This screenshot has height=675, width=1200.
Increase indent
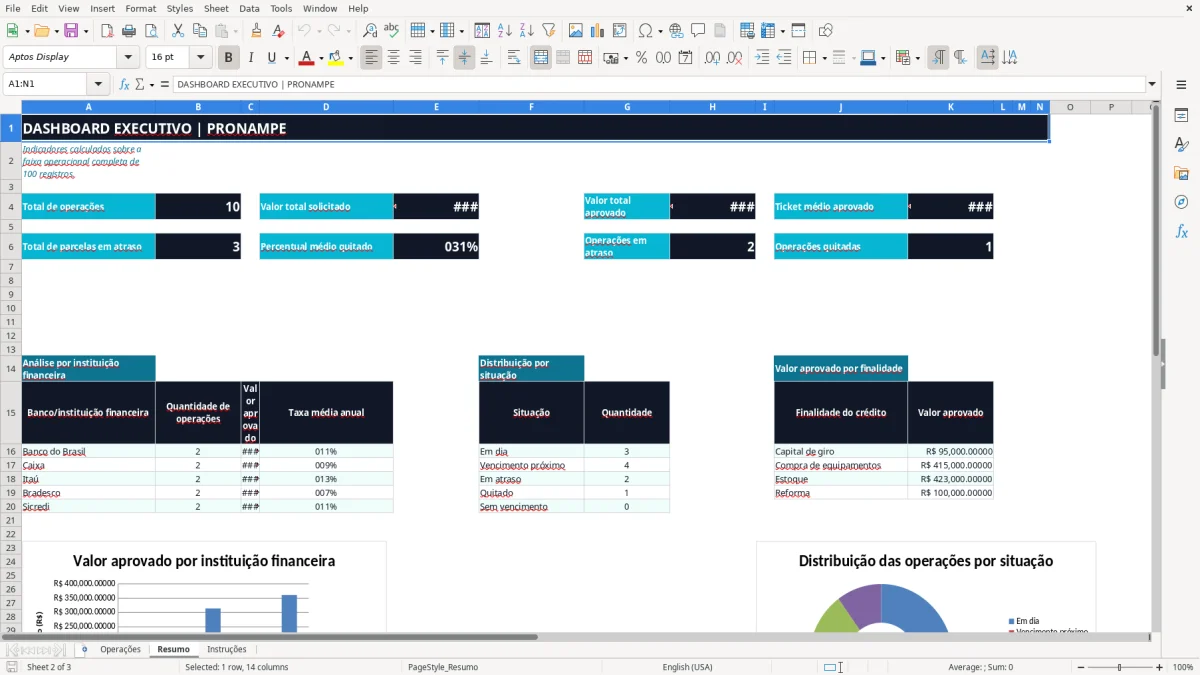762,58
